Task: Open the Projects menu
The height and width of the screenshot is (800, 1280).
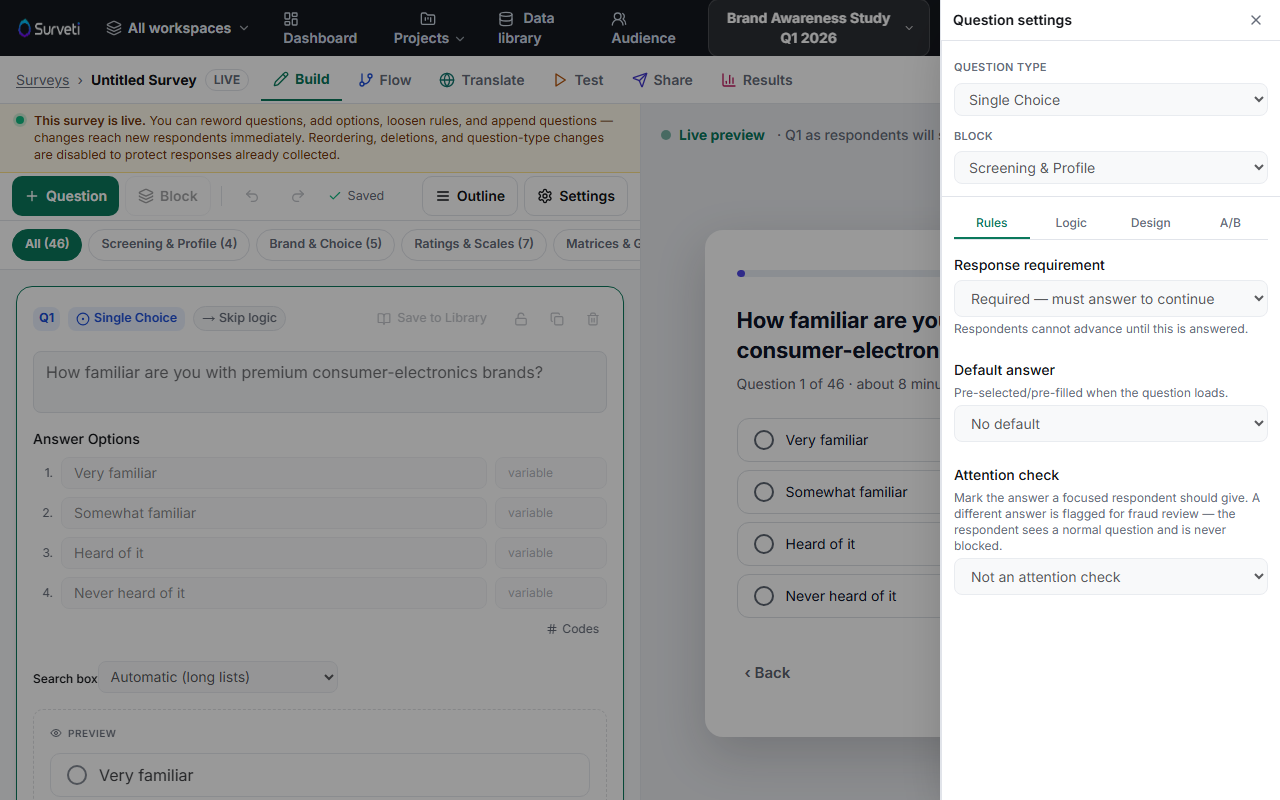Action: pyautogui.click(x=429, y=28)
